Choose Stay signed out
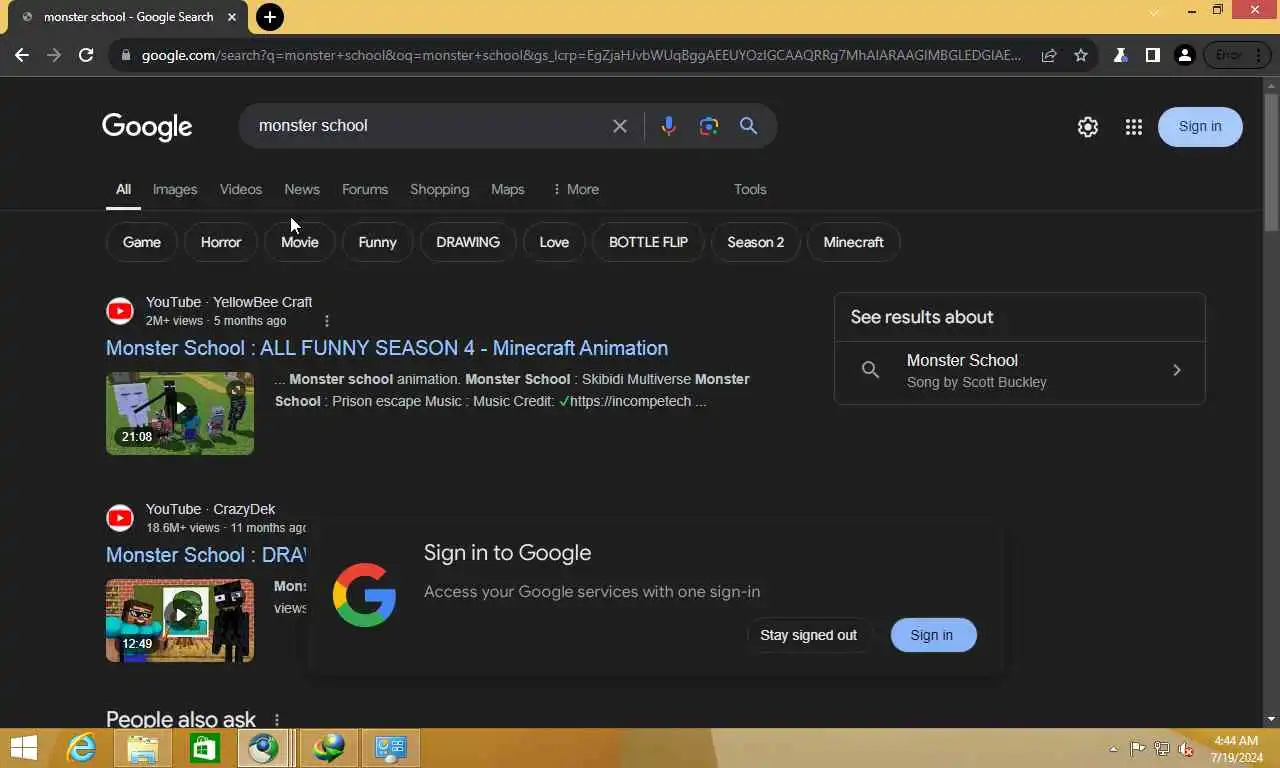 click(808, 635)
